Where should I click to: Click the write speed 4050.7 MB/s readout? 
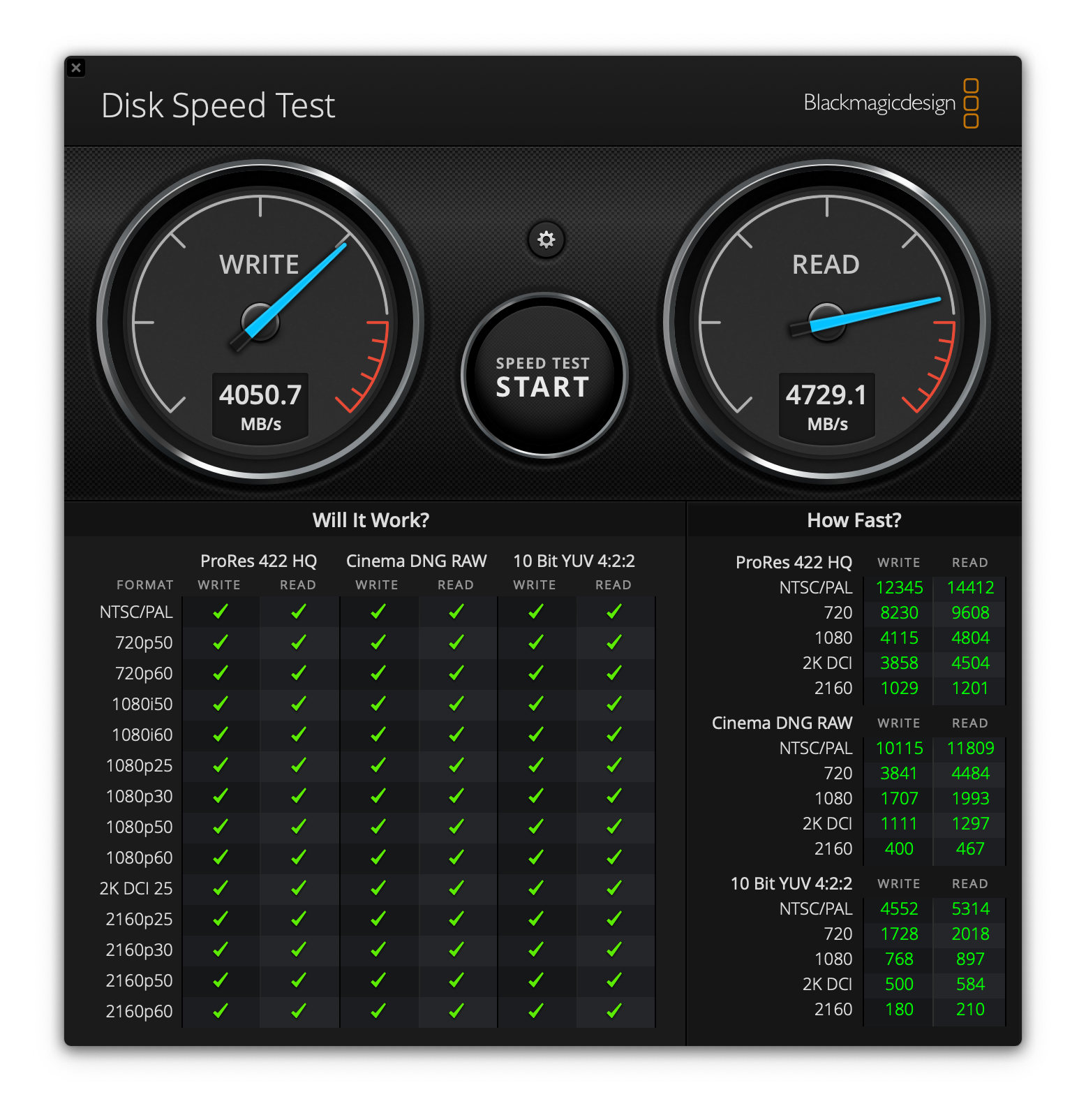(260, 407)
